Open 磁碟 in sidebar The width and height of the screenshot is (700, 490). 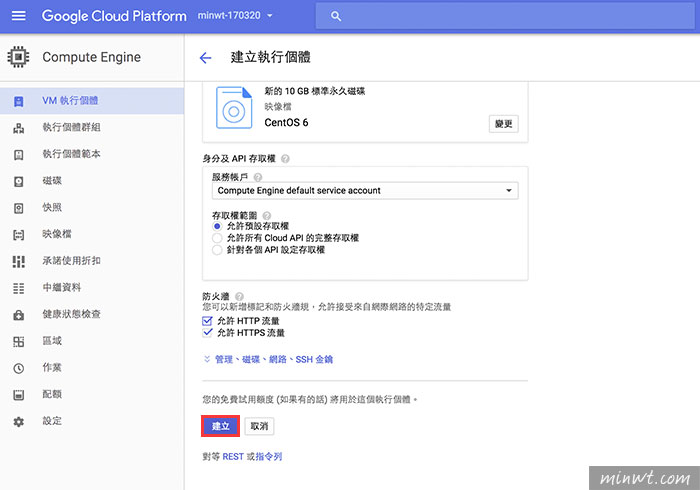point(92,181)
